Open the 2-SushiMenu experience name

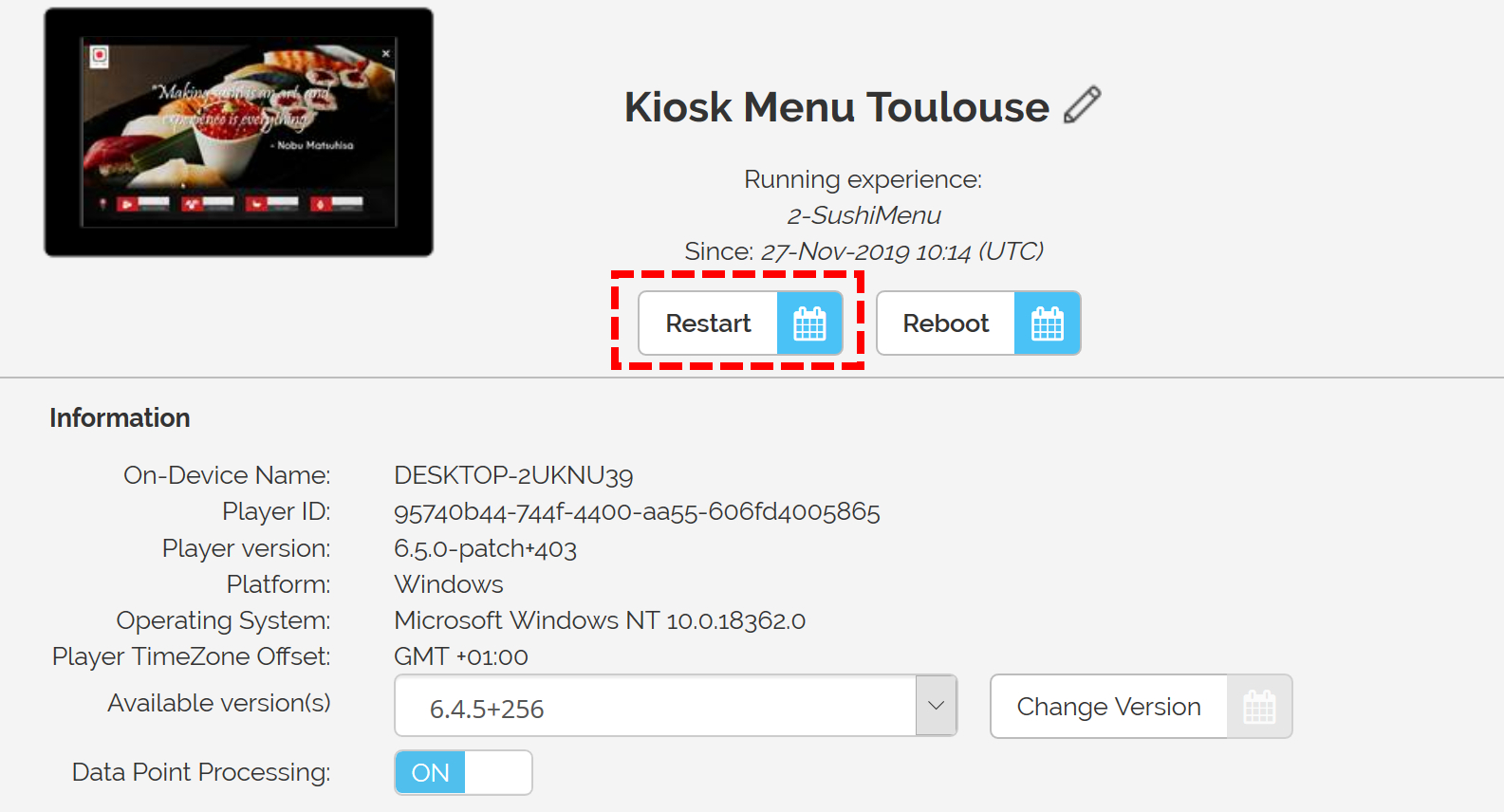864,215
